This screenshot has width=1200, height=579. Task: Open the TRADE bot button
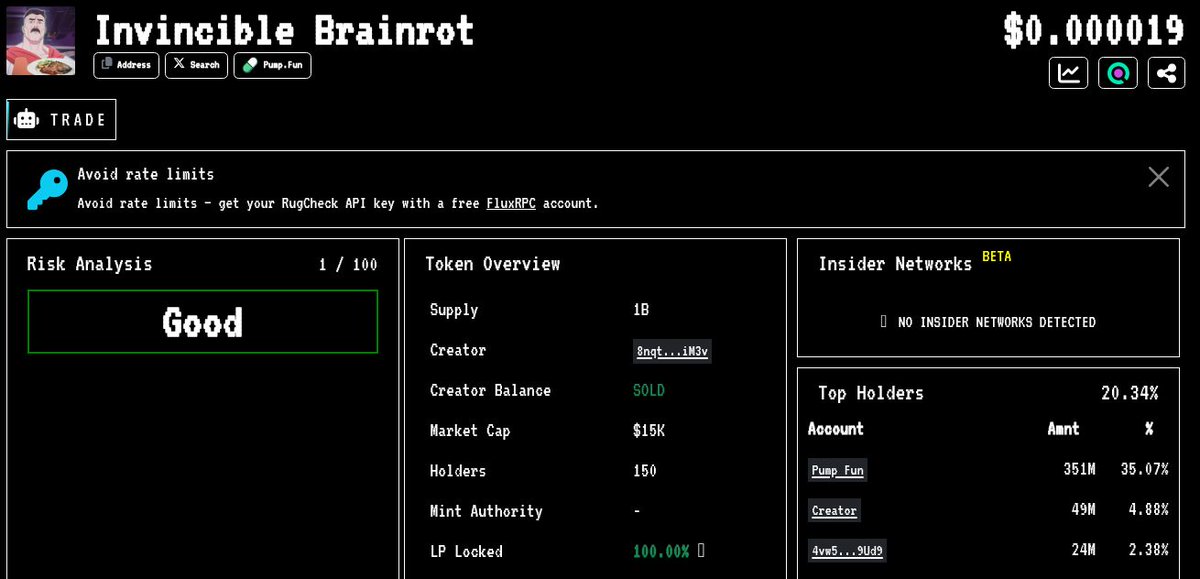pos(61,119)
